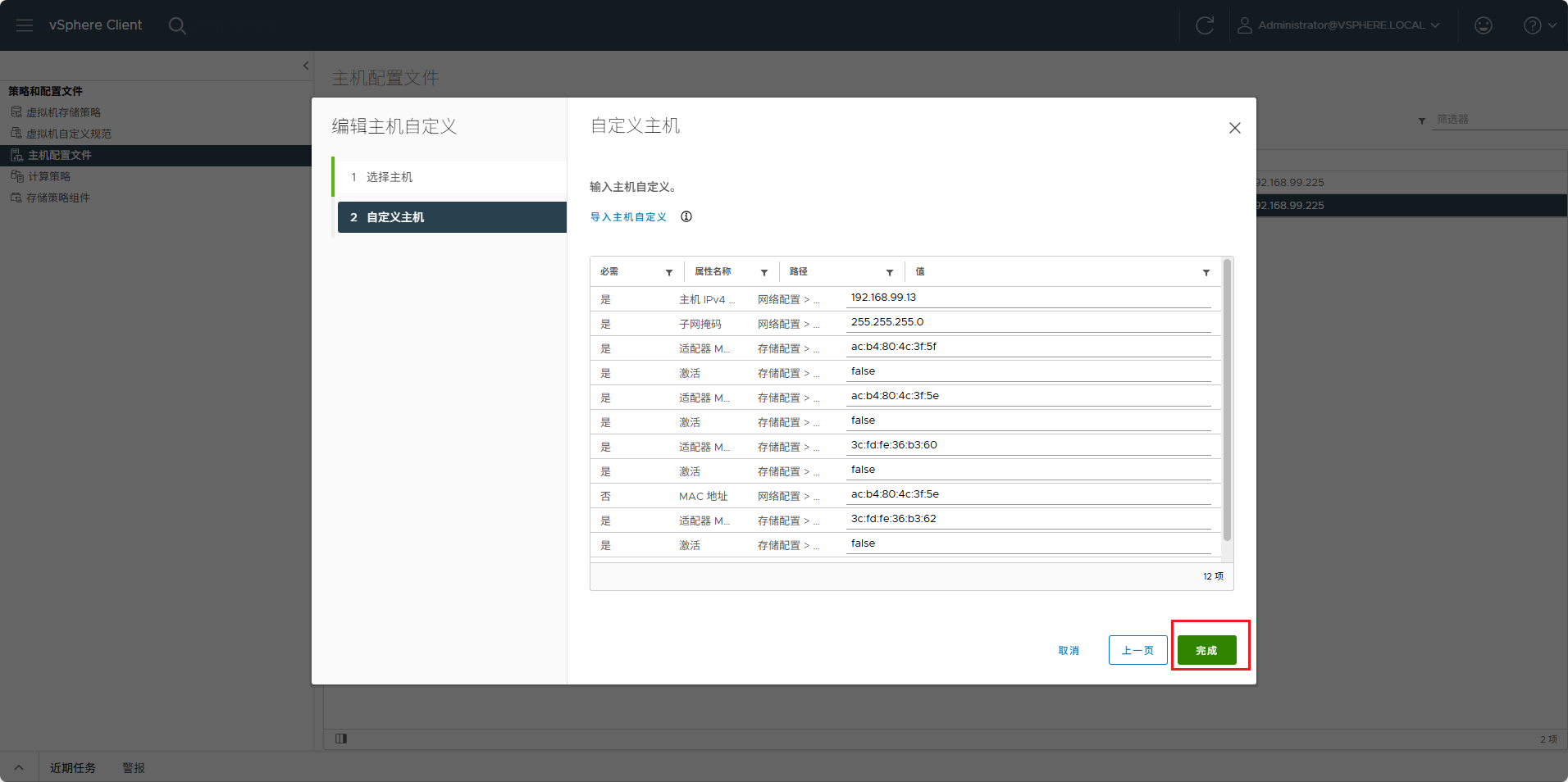
Task: Click the refresh icon in header
Action: [1205, 25]
